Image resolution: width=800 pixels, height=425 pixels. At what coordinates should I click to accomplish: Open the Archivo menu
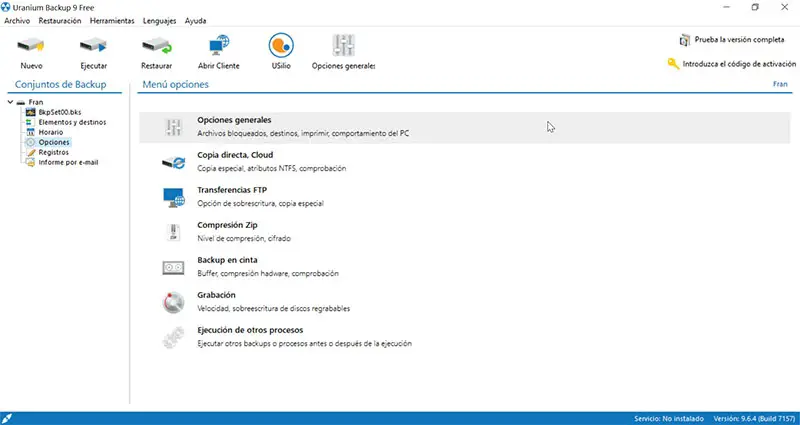[x=17, y=21]
